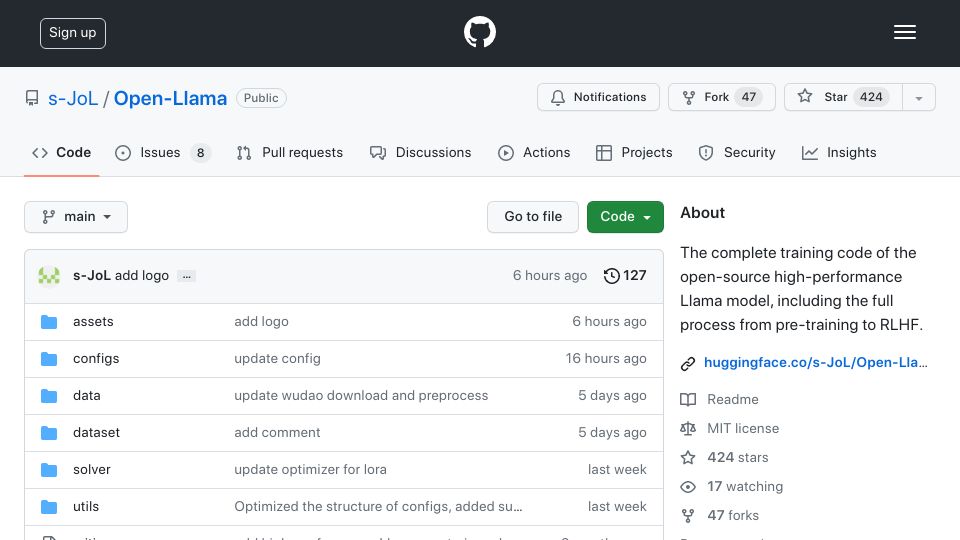Click the star count 424 on Star button

(x=871, y=97)
